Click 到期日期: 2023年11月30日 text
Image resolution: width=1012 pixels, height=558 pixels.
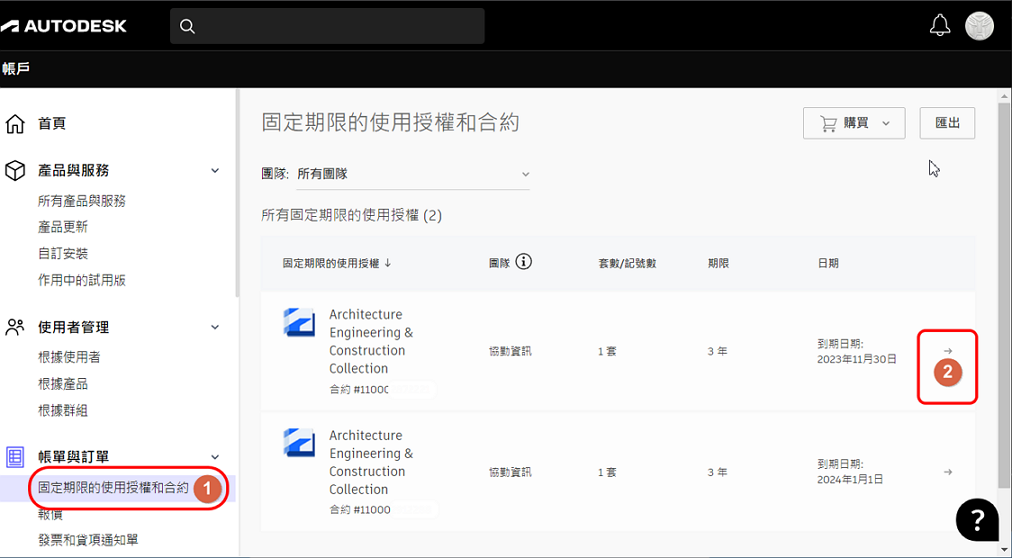(x=857, y=352)
